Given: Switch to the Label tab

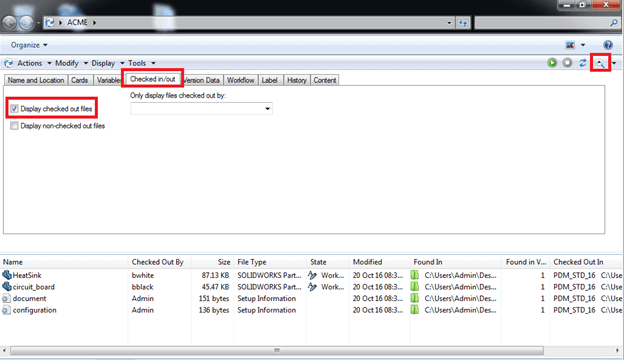Looking at the screenshot, I should [269, 80].
